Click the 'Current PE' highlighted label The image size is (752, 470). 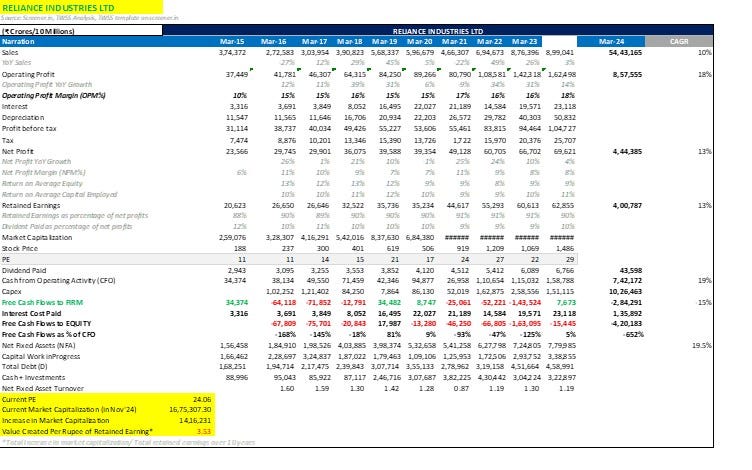click(x=19, y=400)
